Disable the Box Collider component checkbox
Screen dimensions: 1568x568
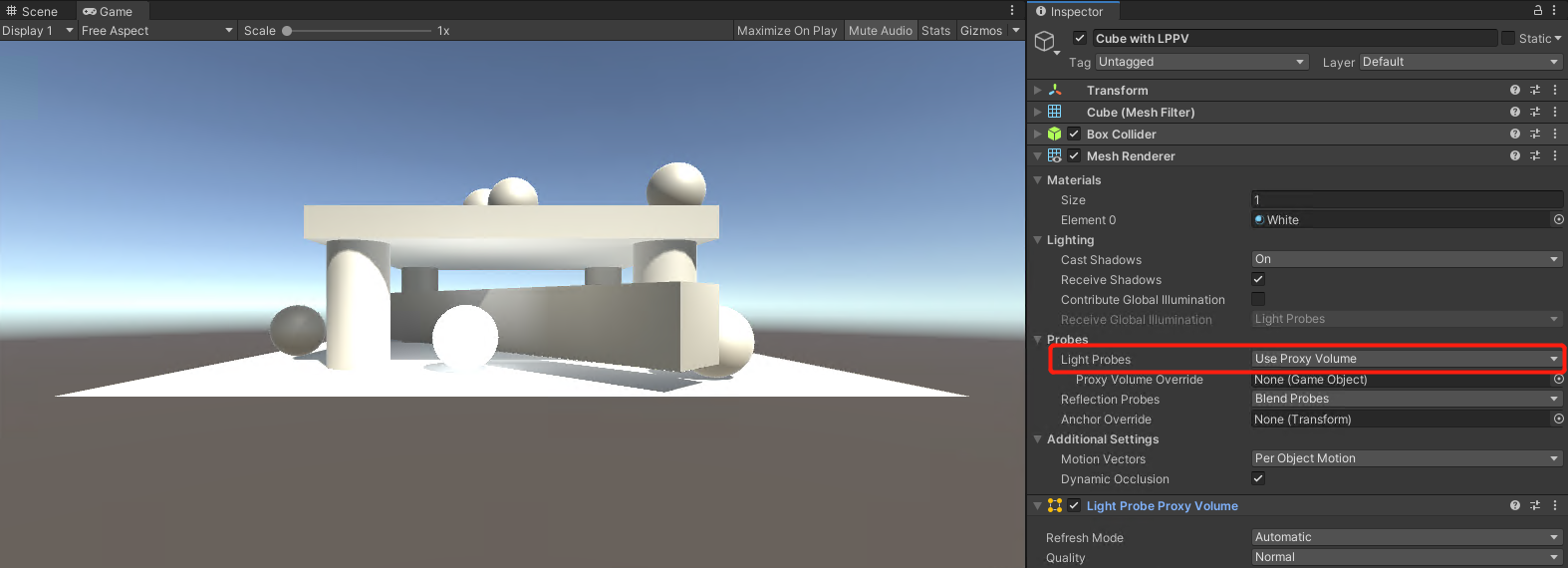pyautogui.click(x=1074, y=134)
